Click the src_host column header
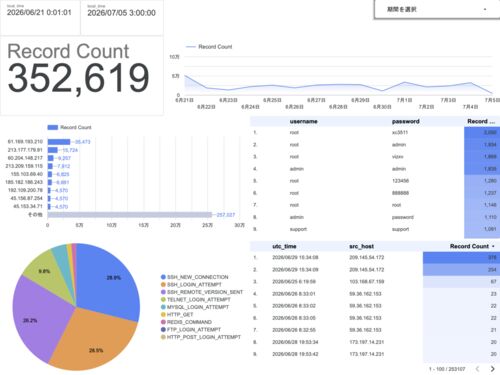Image resolution: width=500 pixels, height=375 pixels. click(x=361, y=246)
